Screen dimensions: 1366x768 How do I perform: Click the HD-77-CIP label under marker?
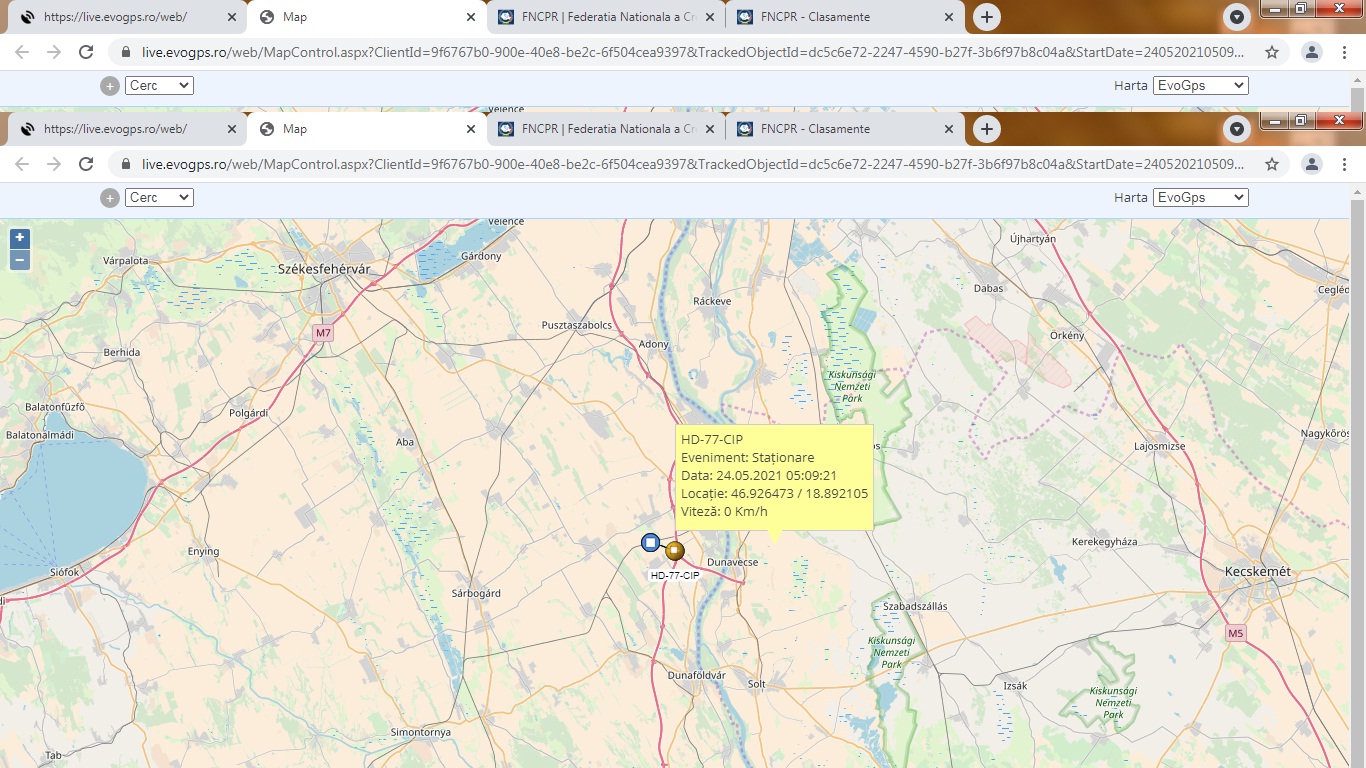tap(675, 575)
